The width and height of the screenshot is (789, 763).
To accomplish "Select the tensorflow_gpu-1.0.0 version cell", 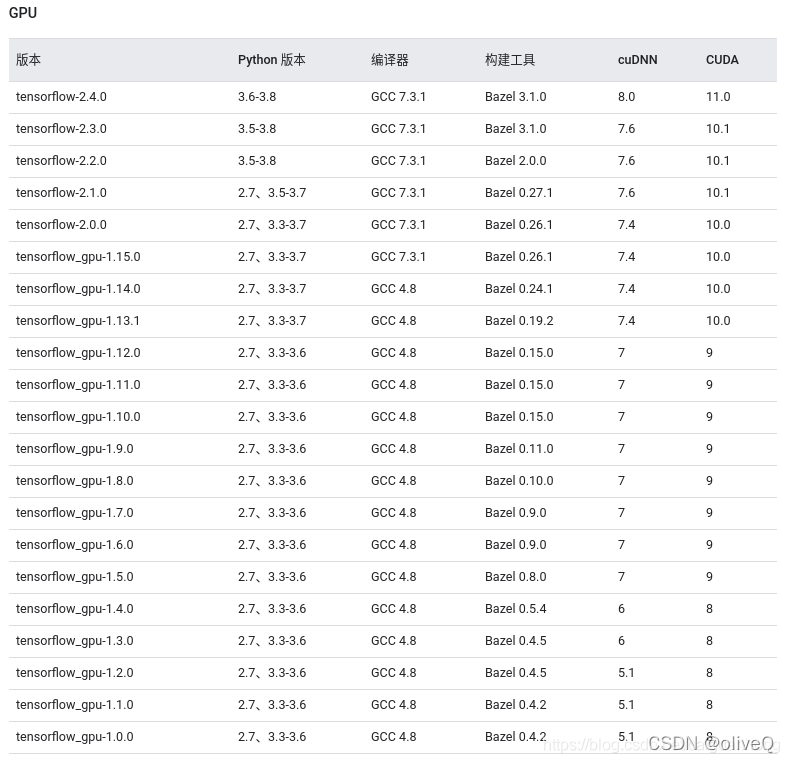I will pyautogui.click(x=74, y=737).
